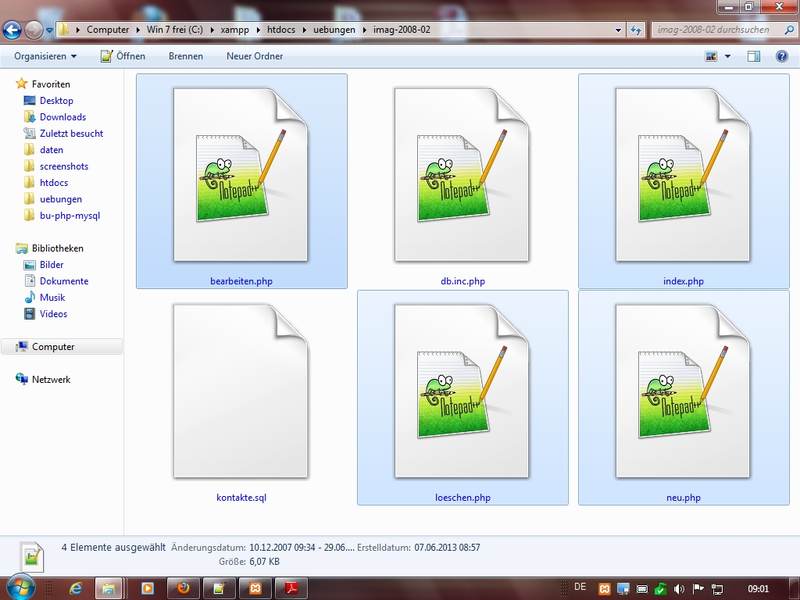The width and height of the screenshot is (800, 600).
Task: Open Downloads in the Favoriten list
Action: (62, 117)
